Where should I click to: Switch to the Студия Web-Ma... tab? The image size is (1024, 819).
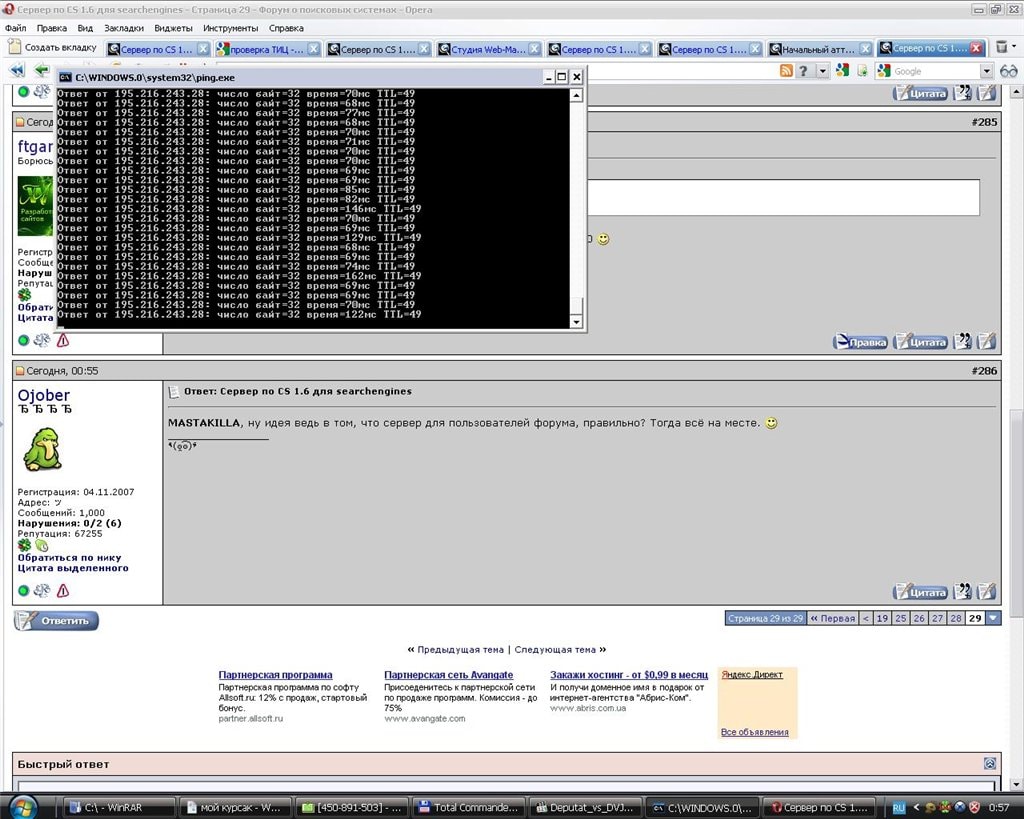click(485, 49)
